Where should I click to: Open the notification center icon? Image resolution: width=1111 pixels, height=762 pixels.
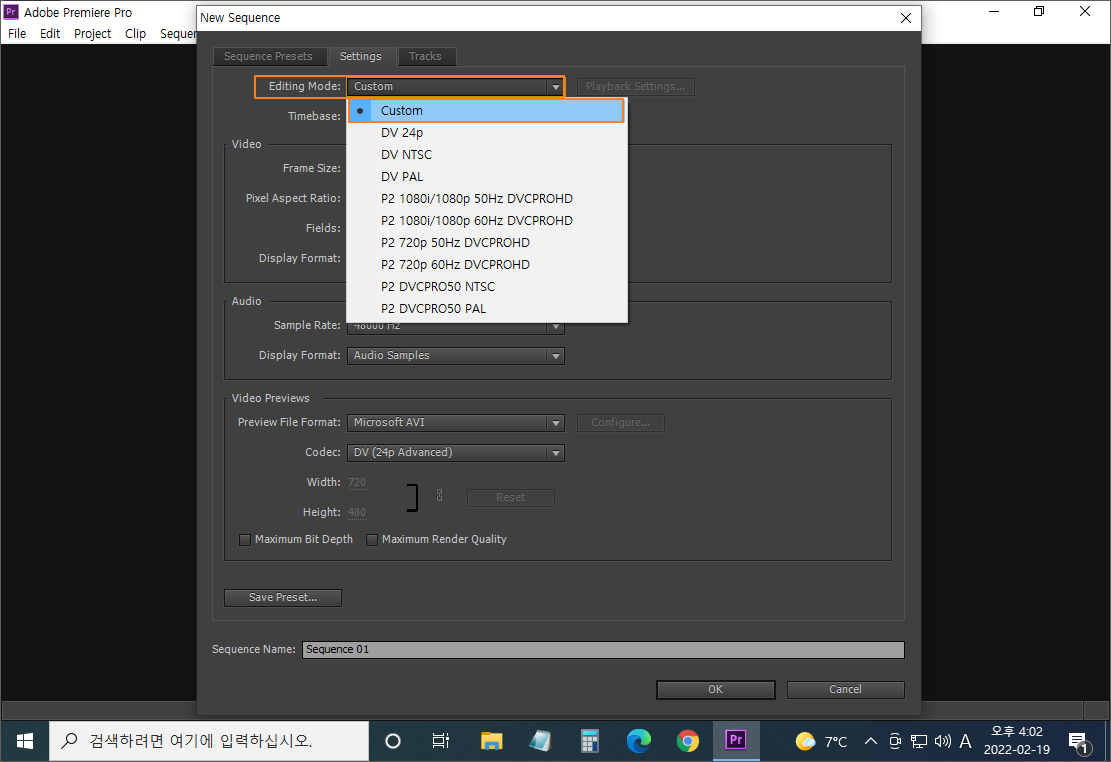click(1079, 742)
